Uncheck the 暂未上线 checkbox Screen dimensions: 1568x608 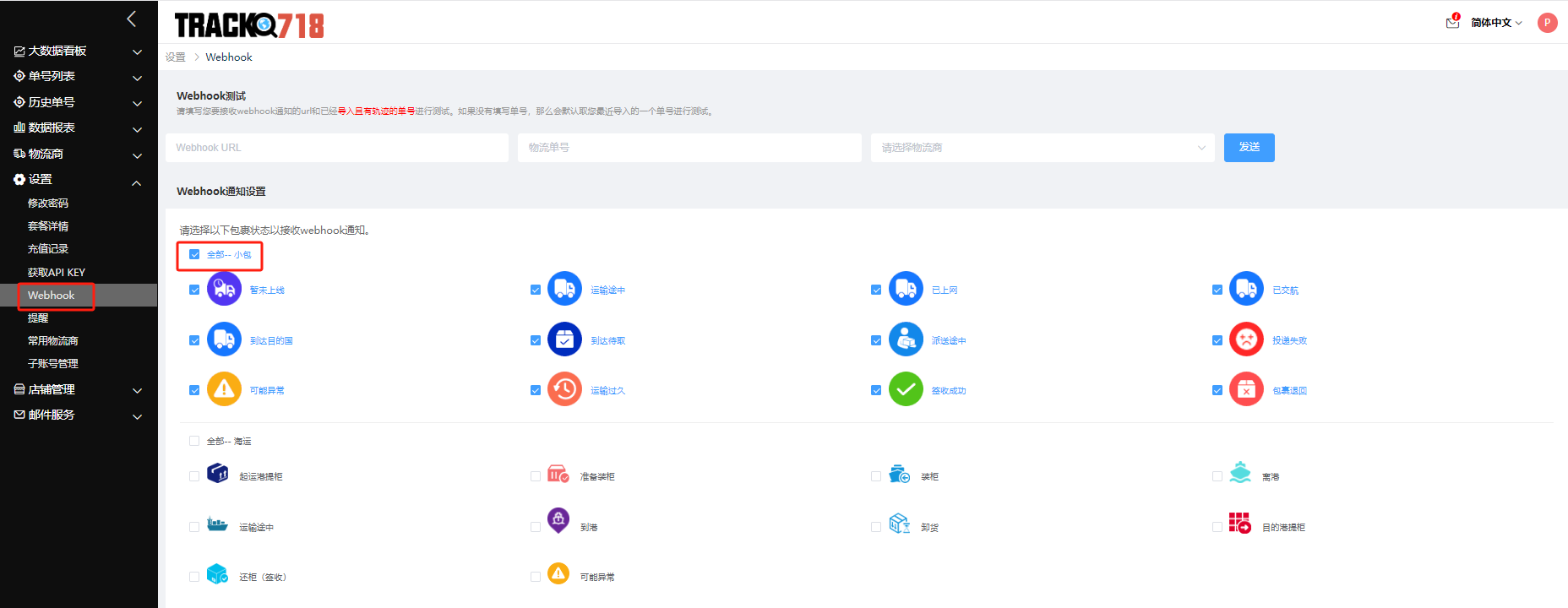(x=194, y=290)
